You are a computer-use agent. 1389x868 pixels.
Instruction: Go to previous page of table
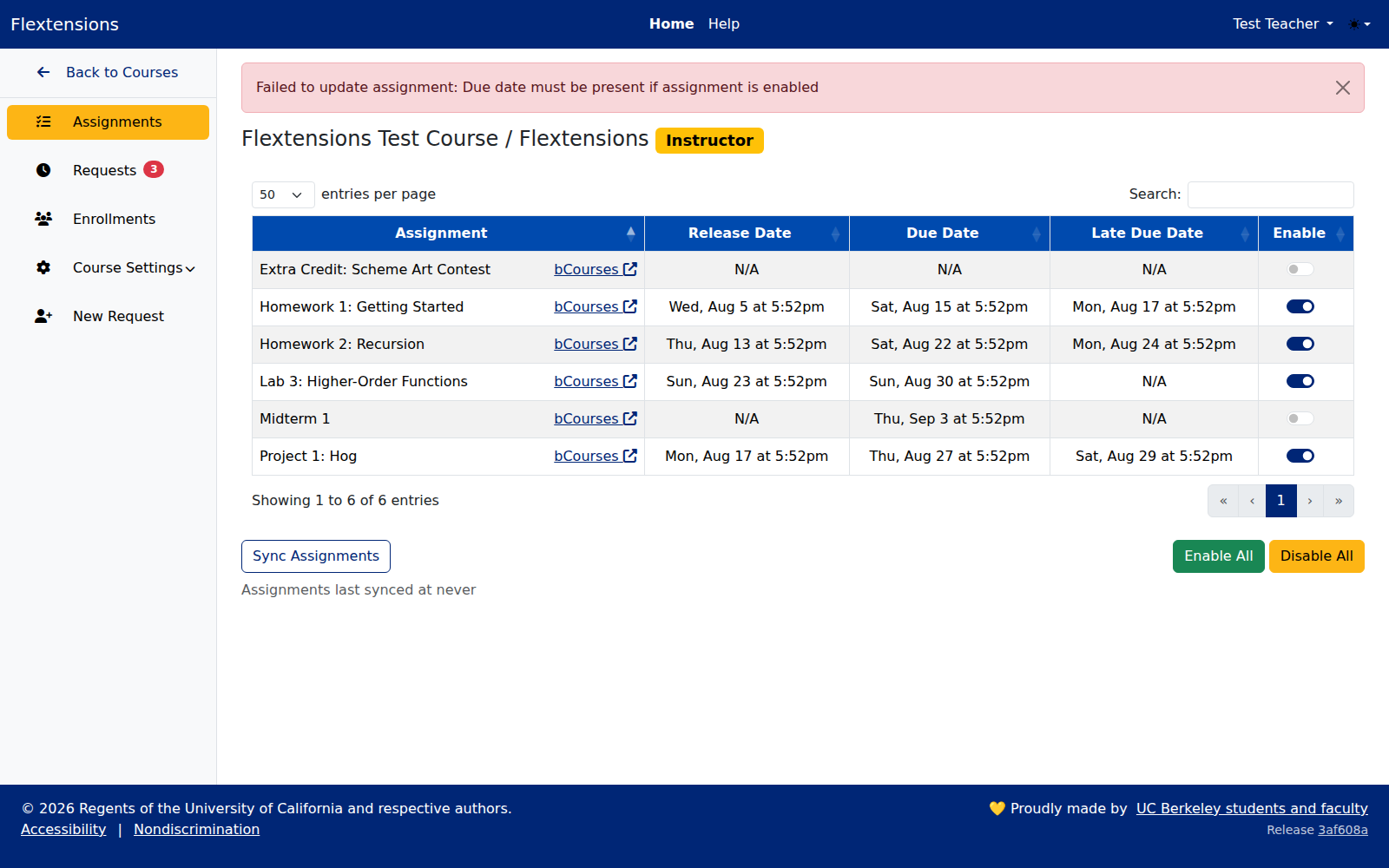point(1252,501)
